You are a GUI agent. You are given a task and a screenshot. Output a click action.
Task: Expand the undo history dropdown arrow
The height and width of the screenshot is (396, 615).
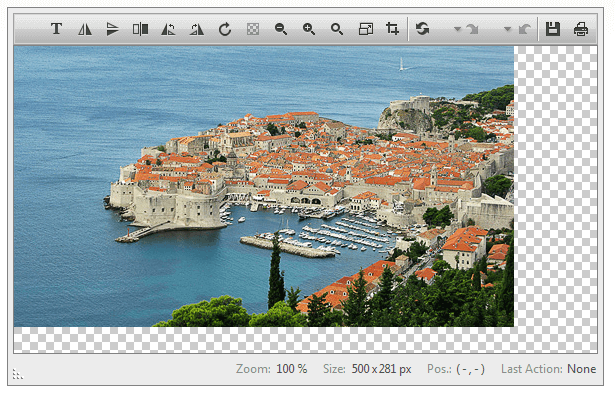point(508,29)
